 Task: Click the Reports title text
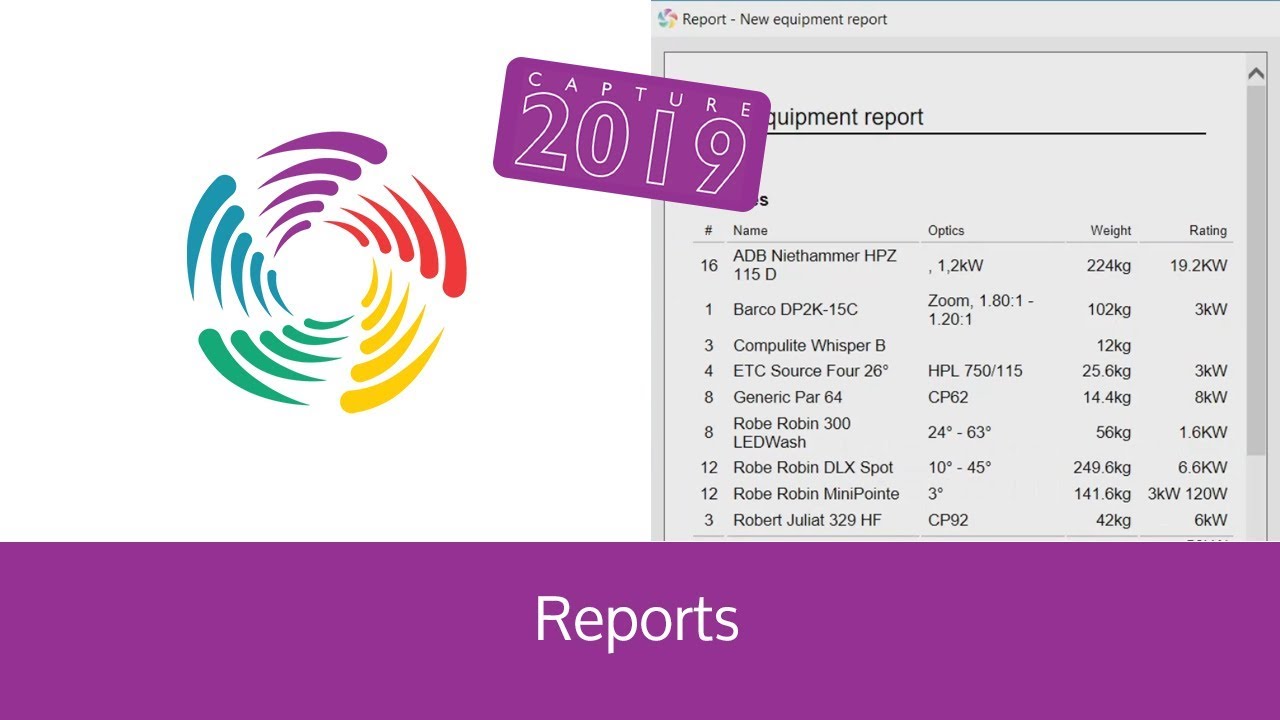[x=637, y=619]
